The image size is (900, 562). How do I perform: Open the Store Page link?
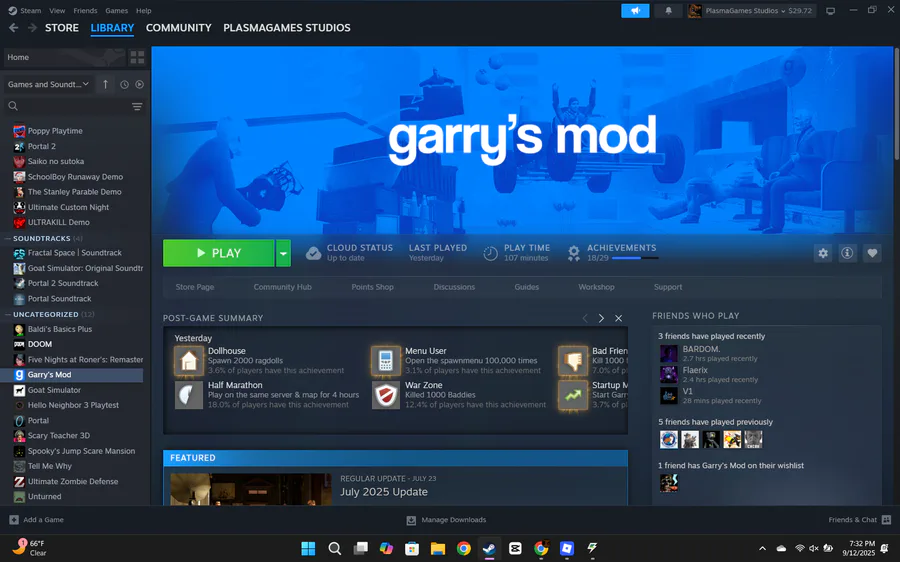pyautogui.click(x=195, y=287)
